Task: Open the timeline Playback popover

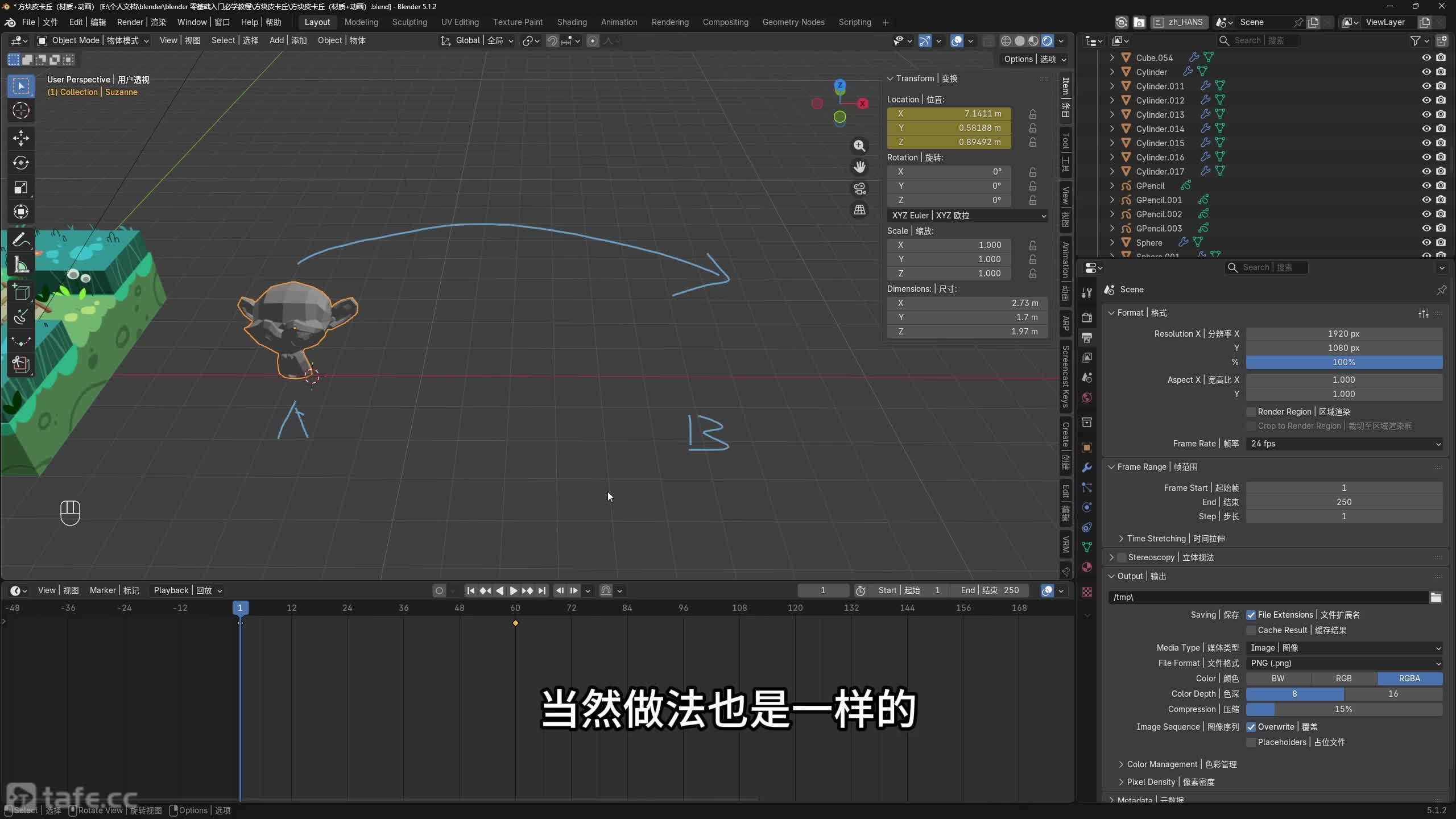Action: tap(188, 590)
